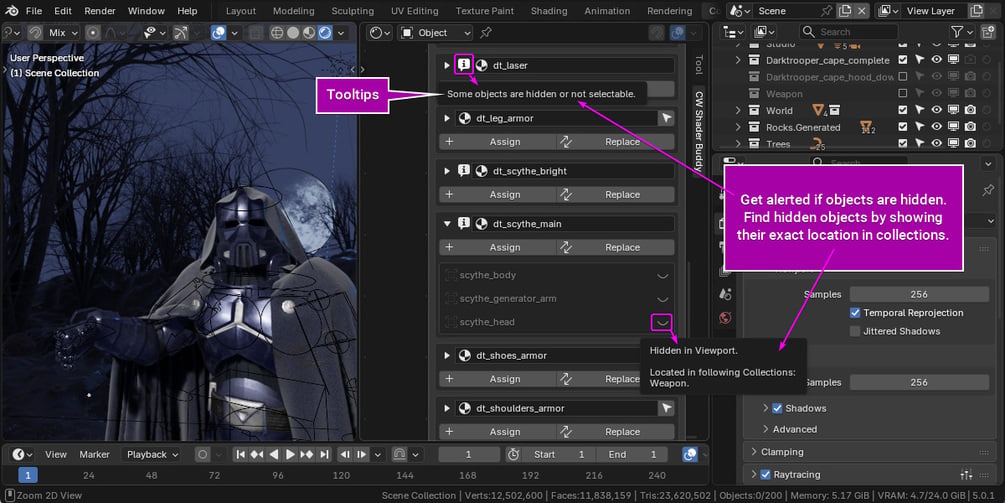This screenshot has height=503, width=1005.
Task: Open the viewport shading options dropdown
Action: coord(340,33)
